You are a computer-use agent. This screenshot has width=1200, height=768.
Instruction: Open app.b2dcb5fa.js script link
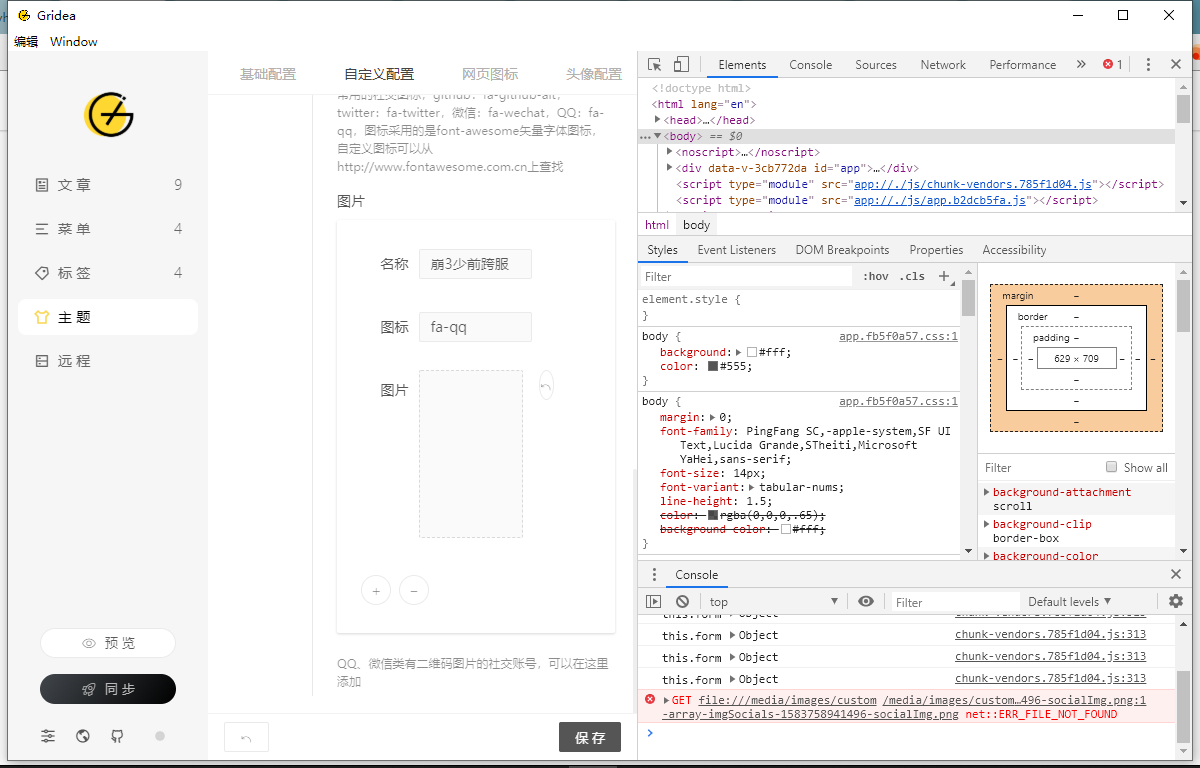[939, 200]
